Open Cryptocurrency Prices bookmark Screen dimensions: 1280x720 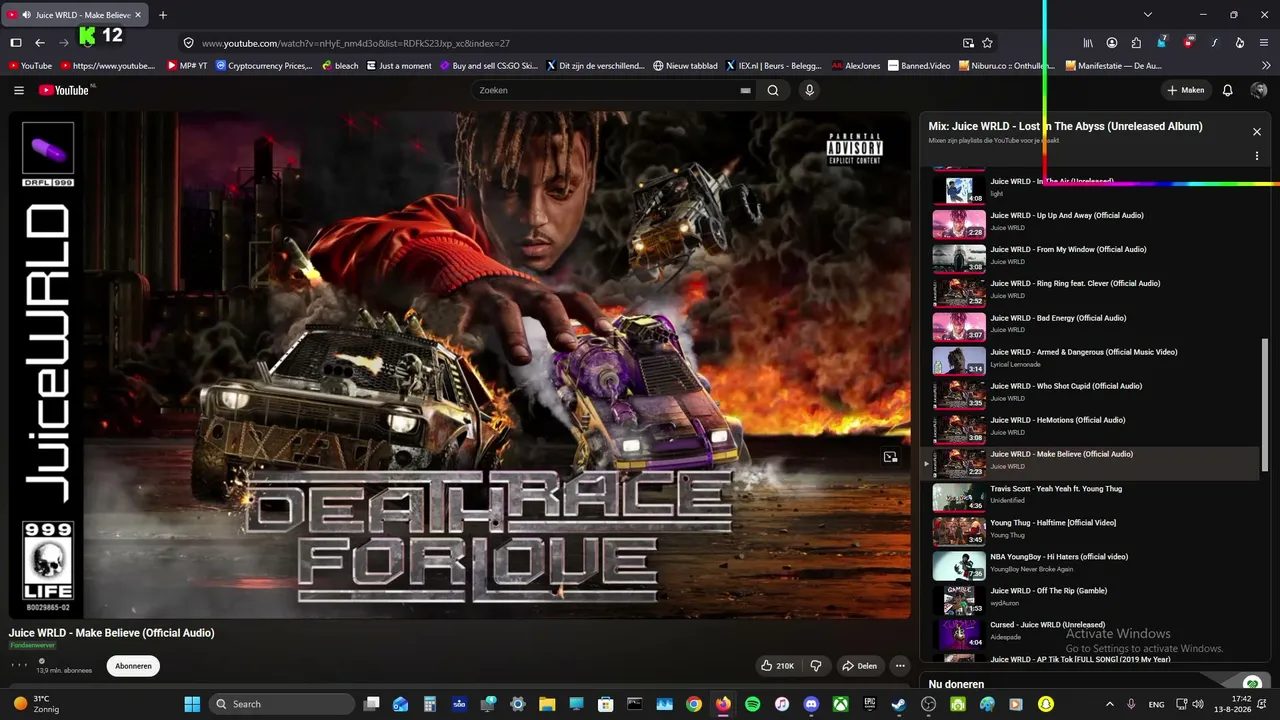[x=264, y=66]
